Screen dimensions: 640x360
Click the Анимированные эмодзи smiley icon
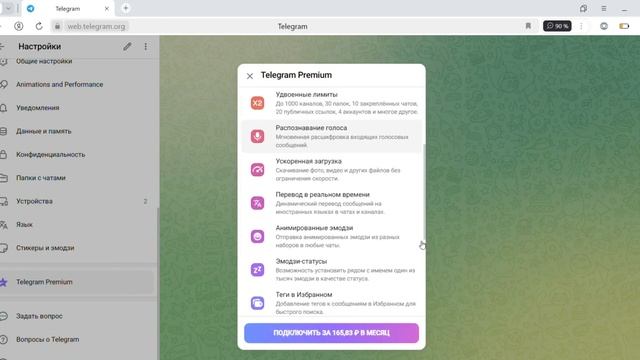pyautogui.click(x=257, y=236)
